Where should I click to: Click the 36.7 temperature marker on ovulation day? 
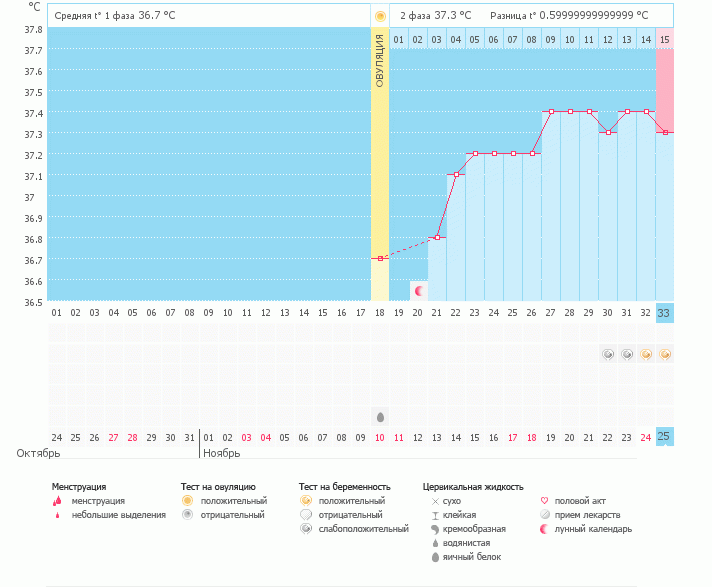(x=380, y=258)
